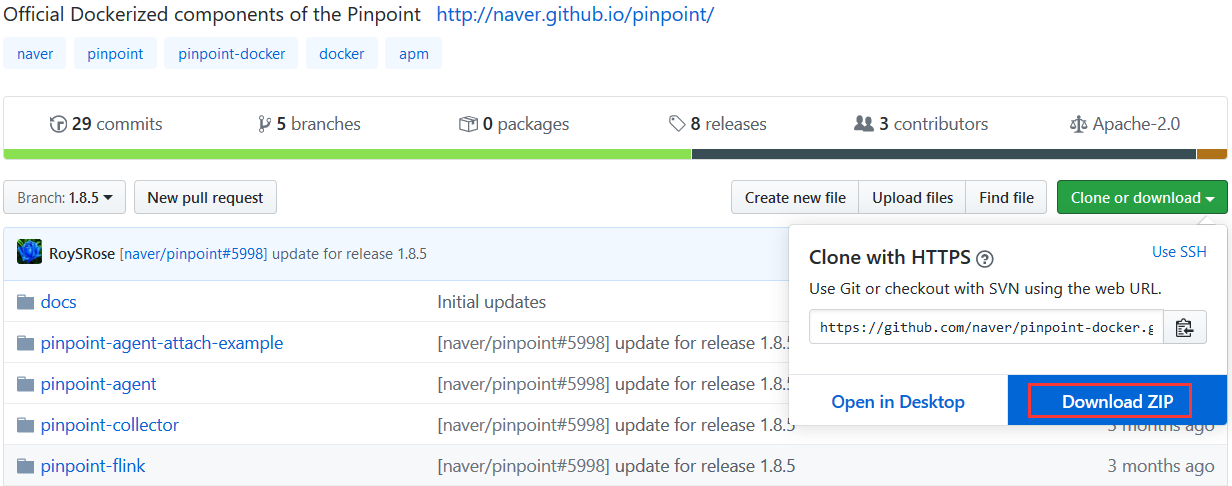
Task: Click the pinpoint-agent folder icon
Action: [26, 384]
